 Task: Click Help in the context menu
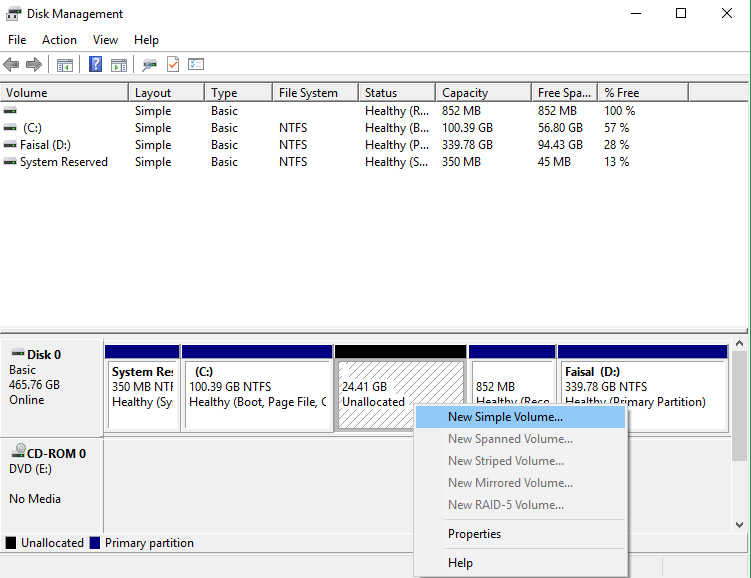point(460,563)
